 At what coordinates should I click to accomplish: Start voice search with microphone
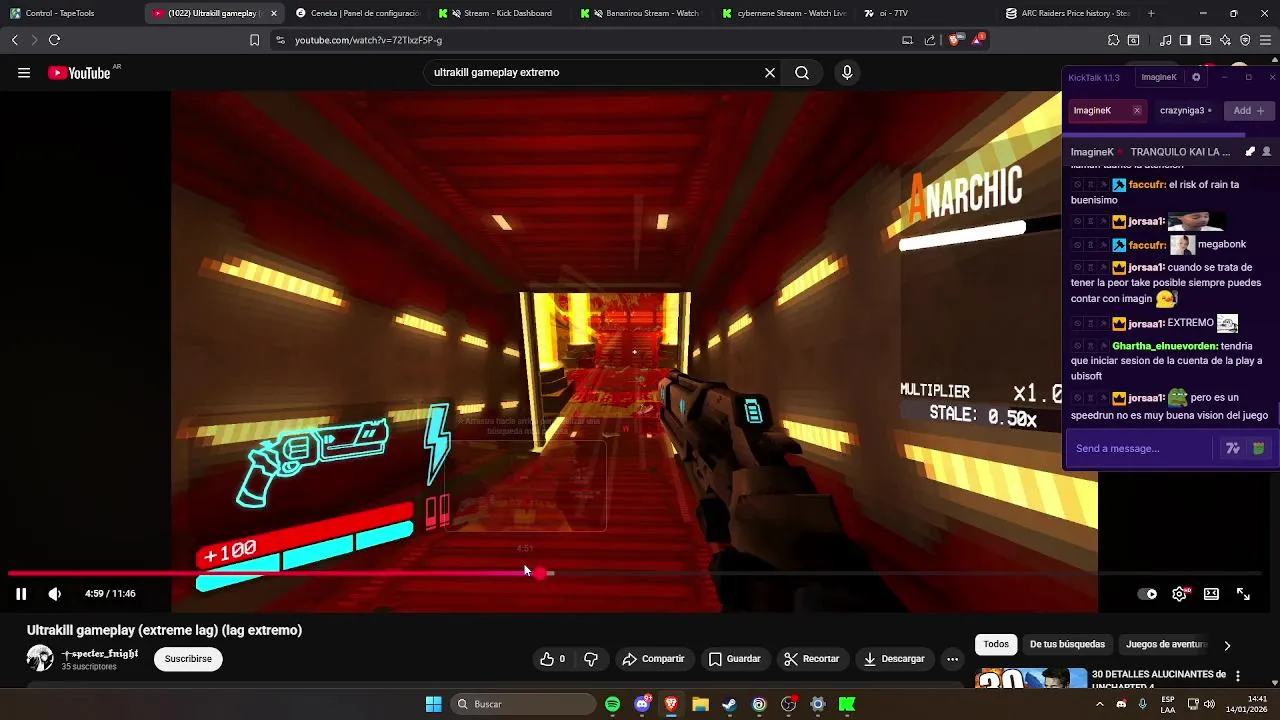pos(847,73)
